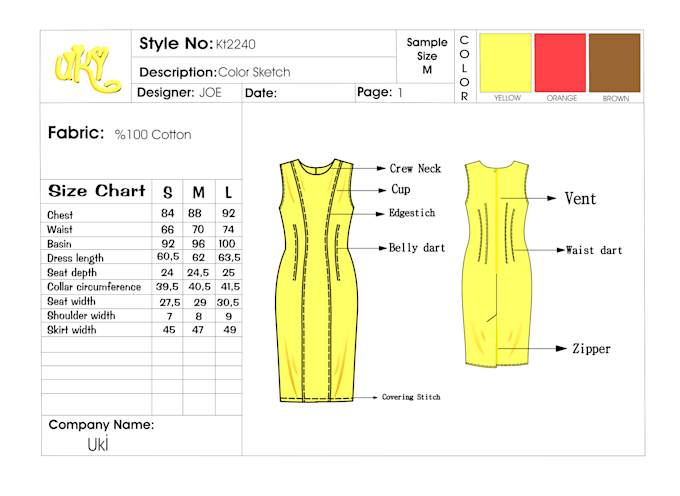The image size is (680, 496).
Task: Click Collar circumference L value 41,5
Action: click(x=230, y=287)
